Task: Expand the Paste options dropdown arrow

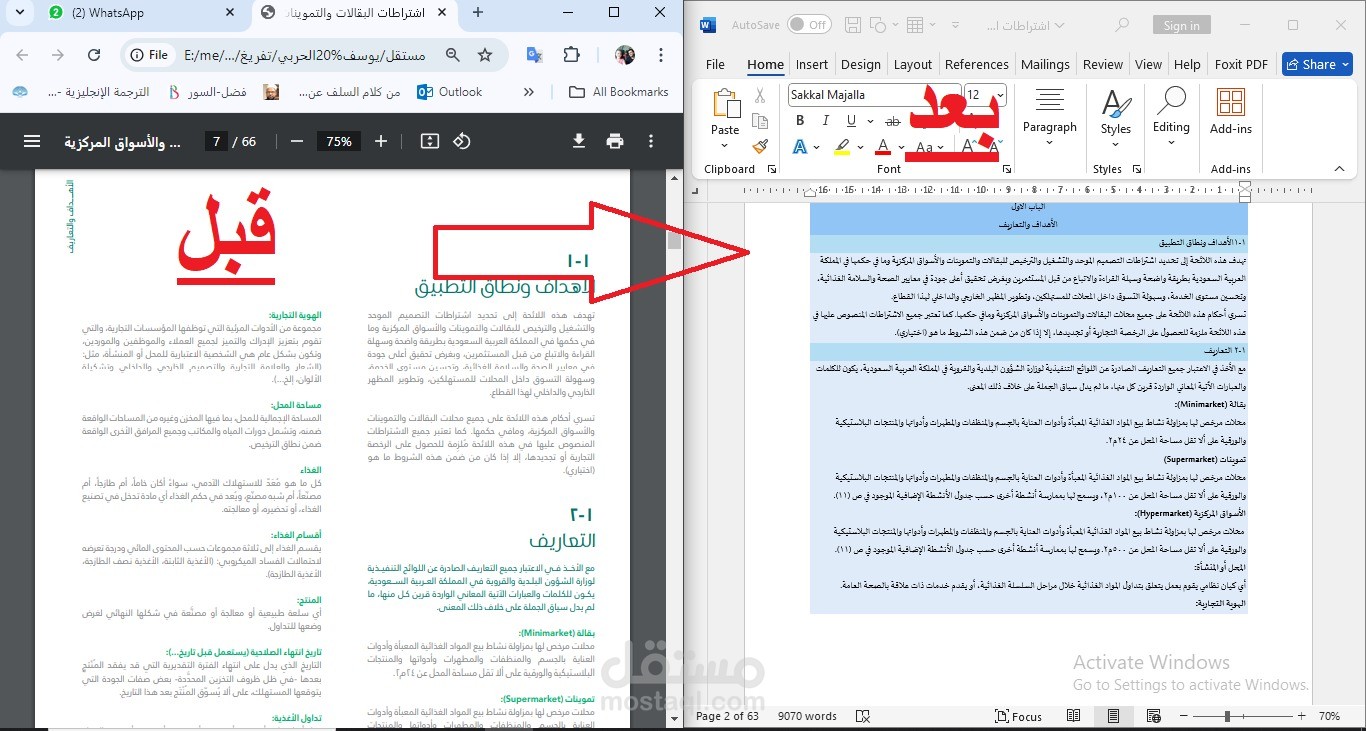Action: click(x=725, y=147)
